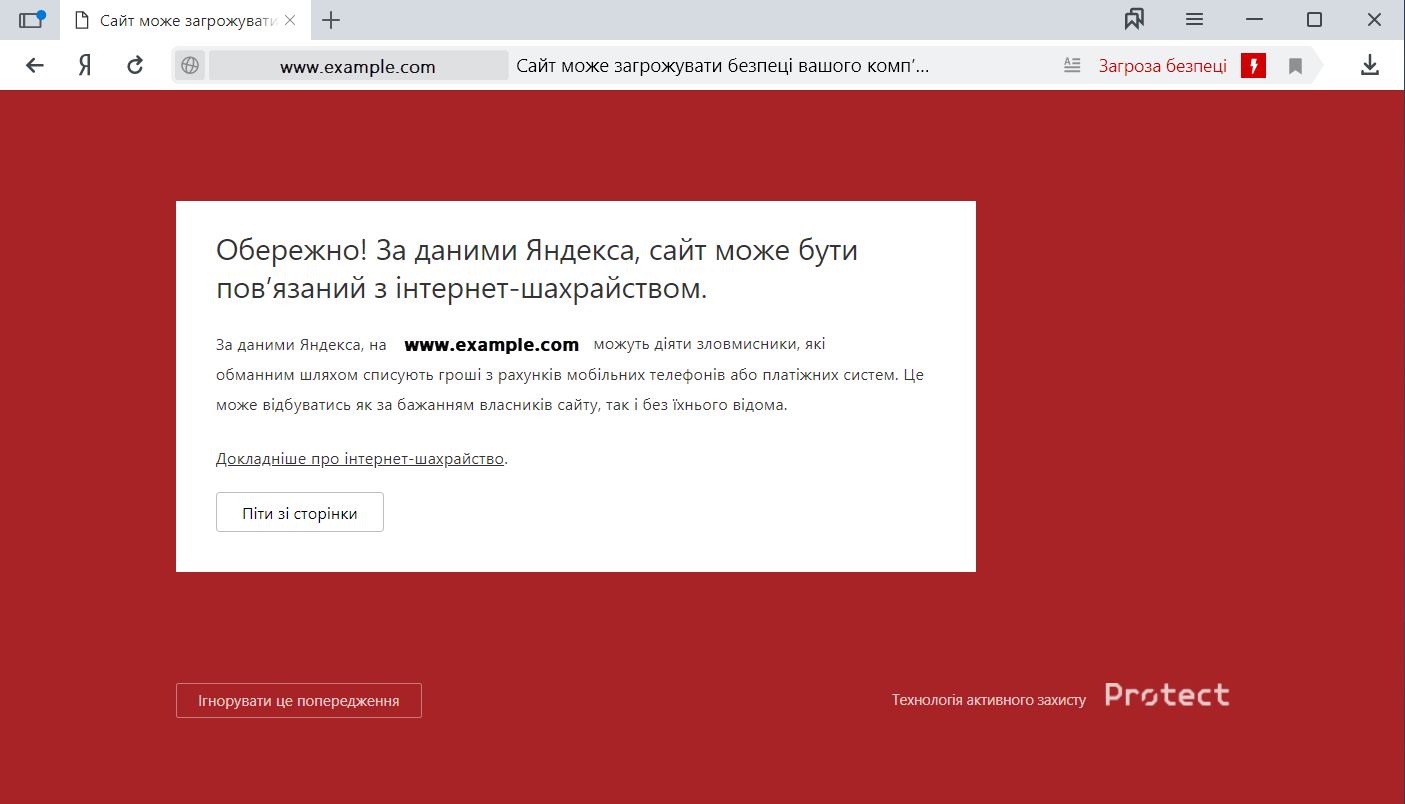
Task: Click the Protect logo
Action: click(1167, 695)
